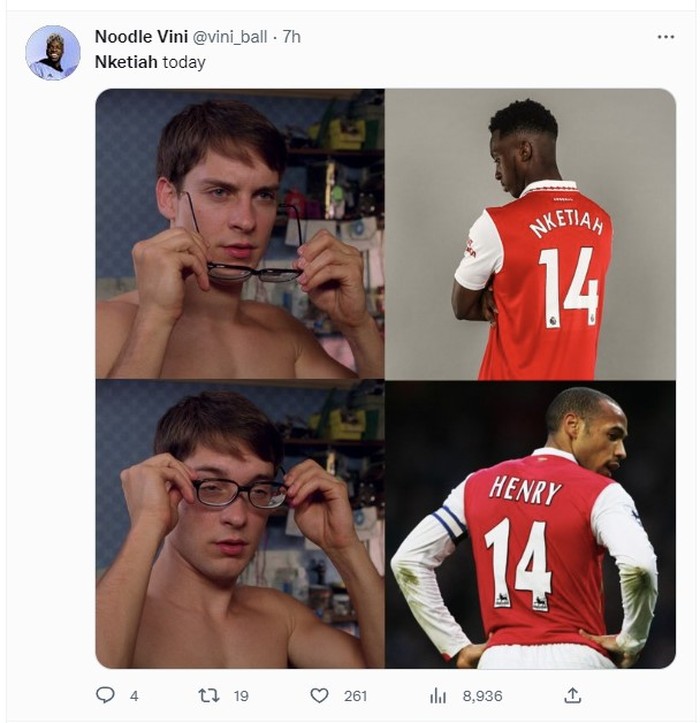
Task: Click the word "today" in the tweet text
Action: (x=184, y=62)
